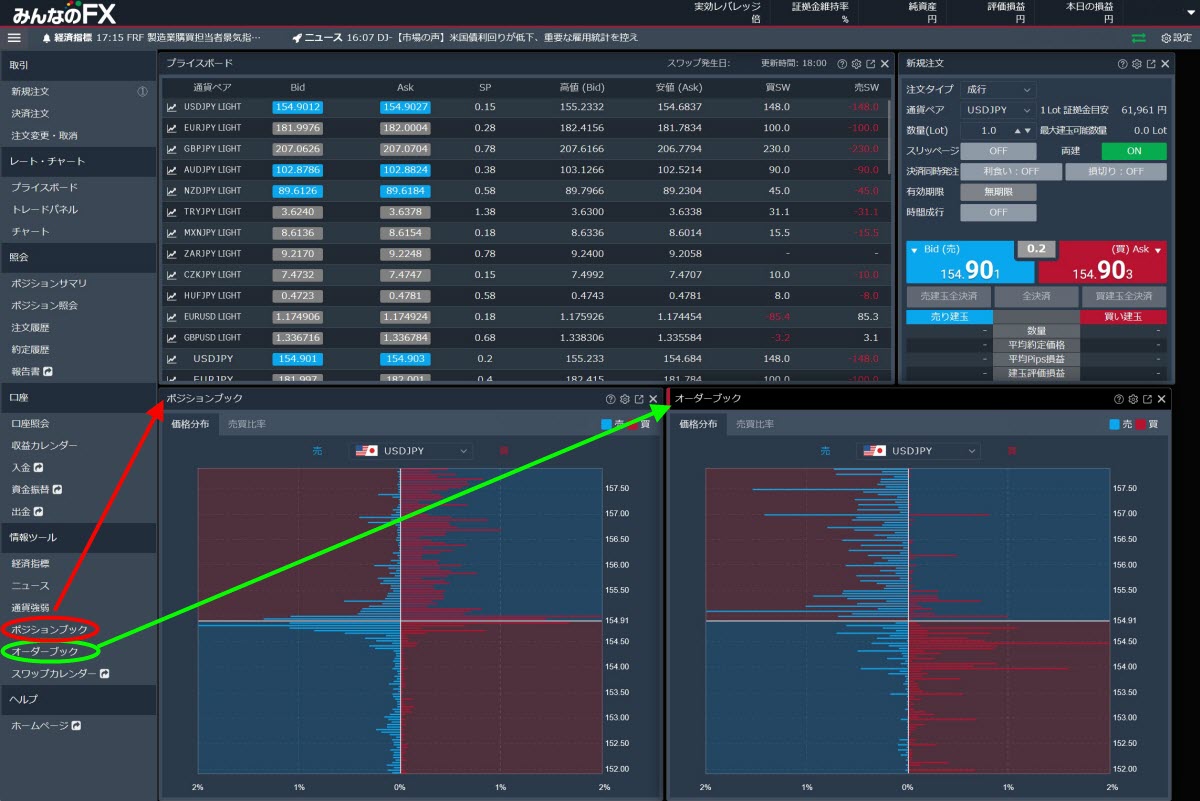Toggle the スリッページ OFF switch

(998, 151)
